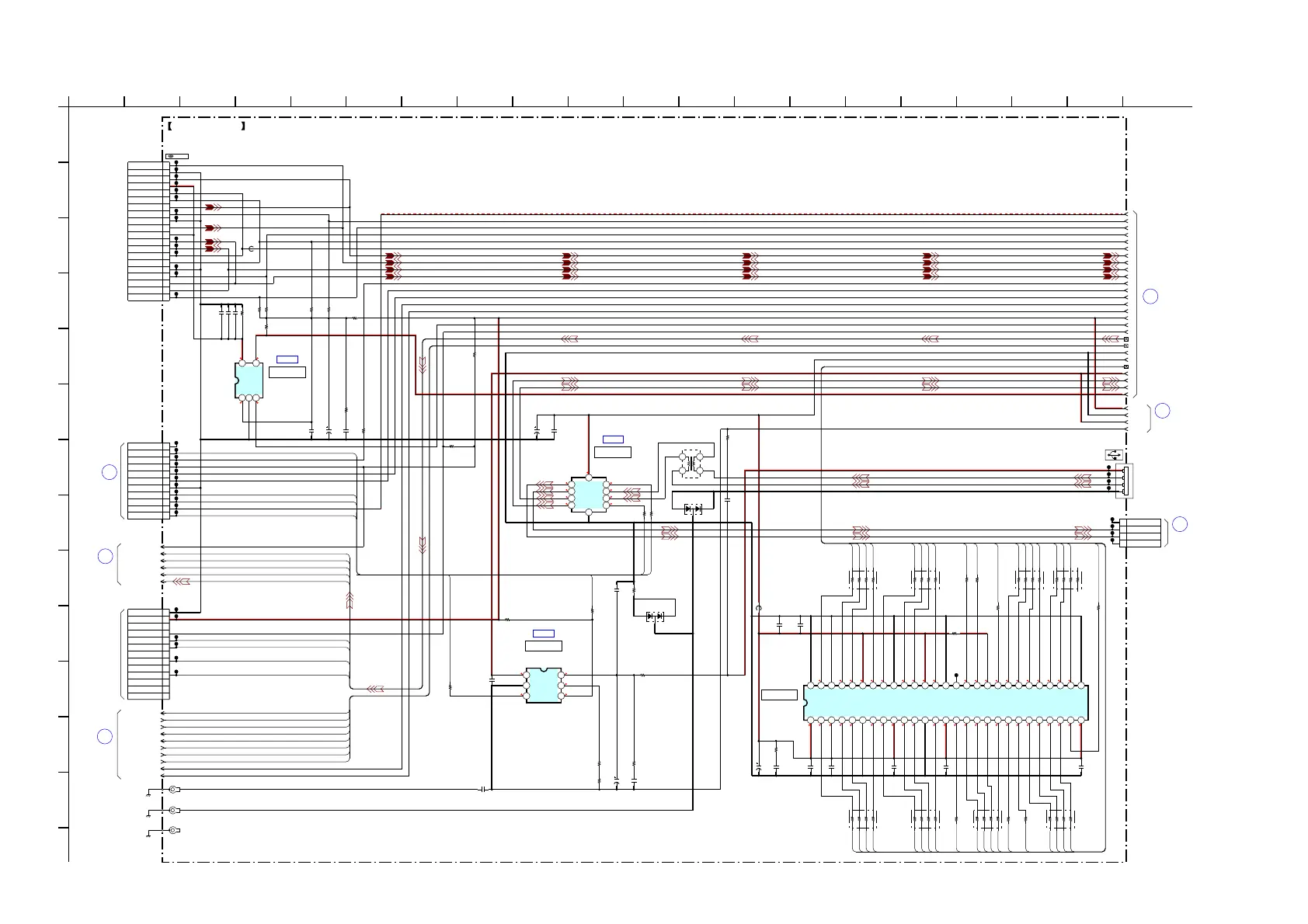1308x924 pixels.
Task: Click the lowest coaxial jack at bottom left
Action: coord(174,830)
